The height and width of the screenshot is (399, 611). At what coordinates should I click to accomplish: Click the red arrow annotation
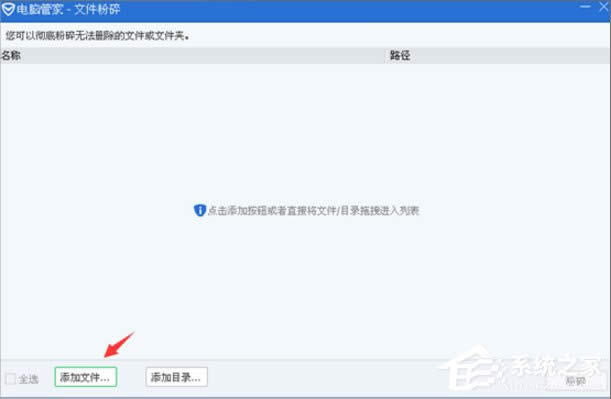pos(119,344)
